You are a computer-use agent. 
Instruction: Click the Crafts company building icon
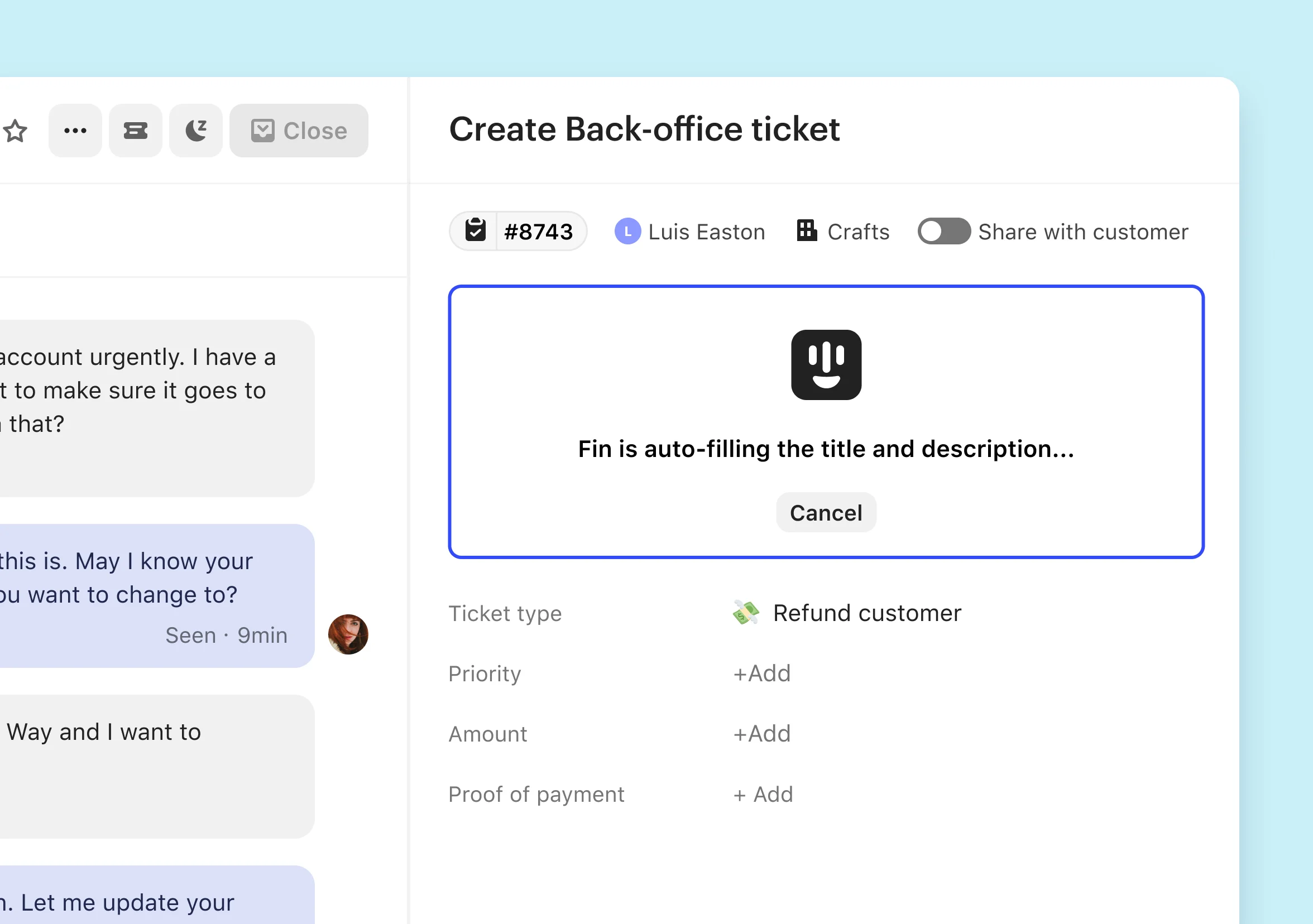[807, 230]
